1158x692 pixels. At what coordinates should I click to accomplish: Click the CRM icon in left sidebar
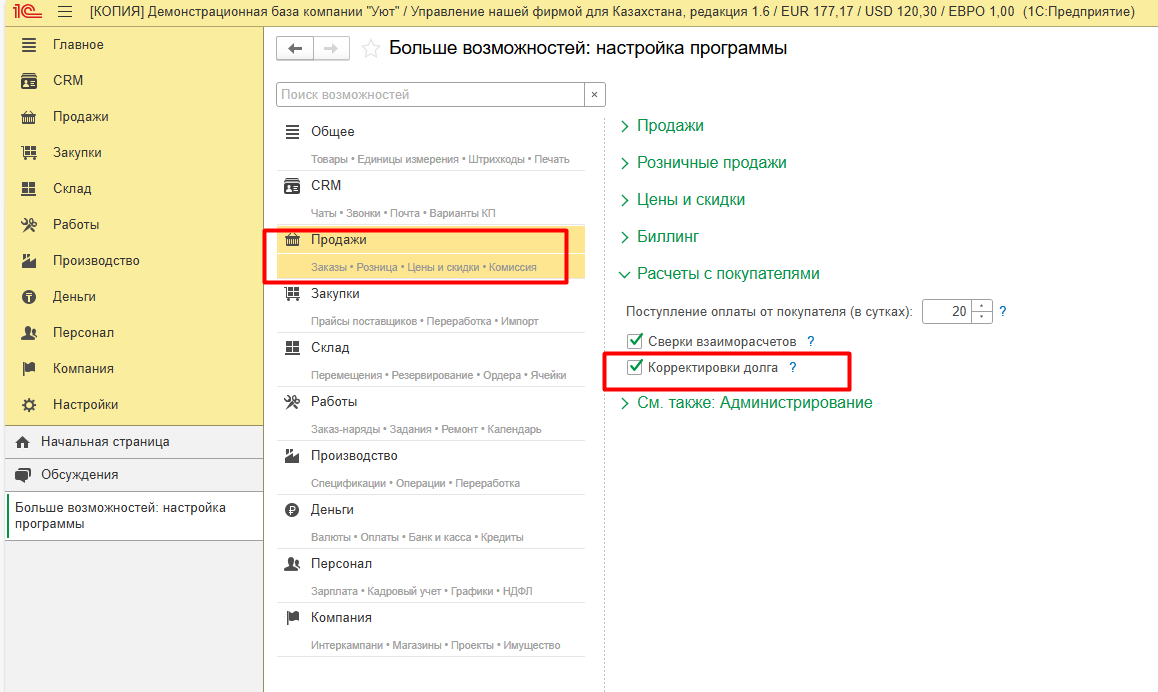(29, 81)
